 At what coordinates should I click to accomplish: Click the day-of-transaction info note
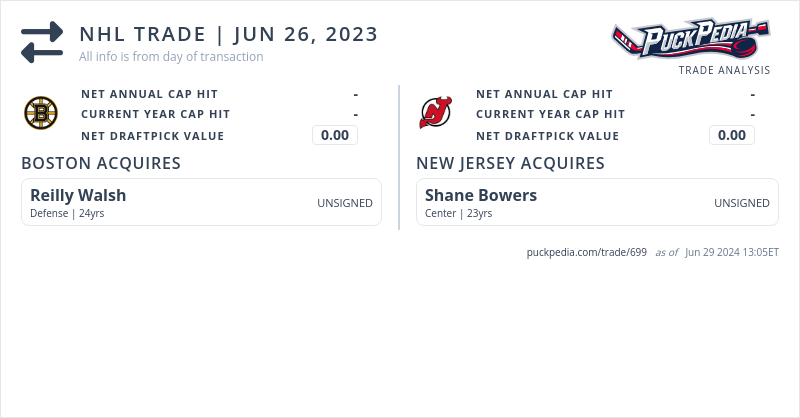(171, 57)
